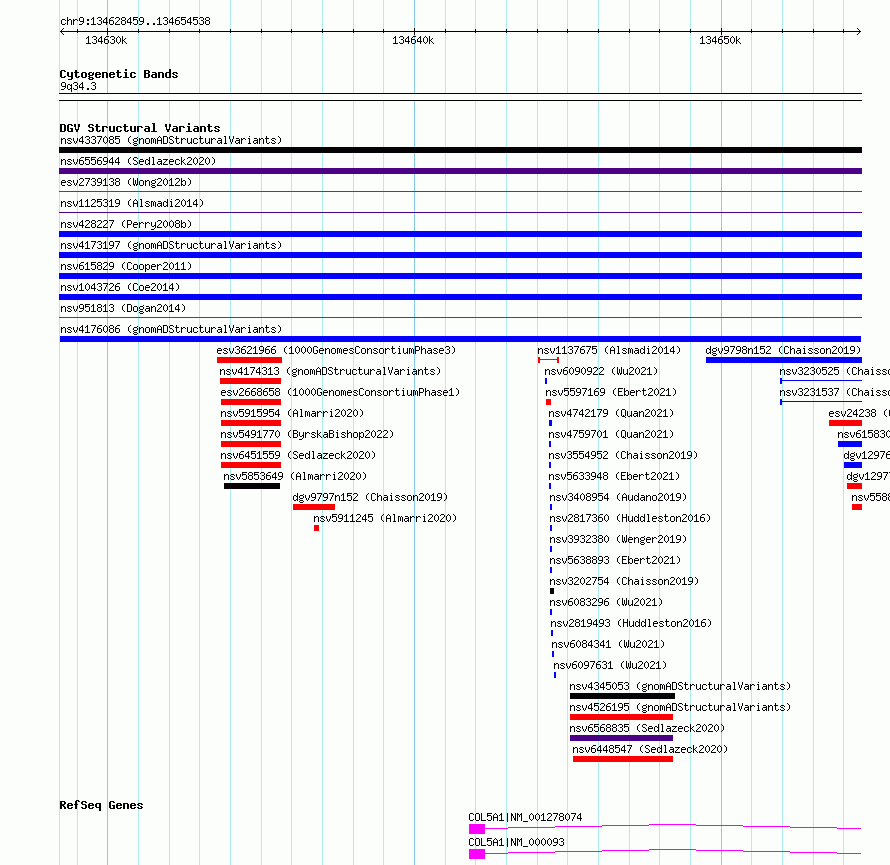
Task: Click the red bracket glyph under nsv1137675
Action: point(548,360)
